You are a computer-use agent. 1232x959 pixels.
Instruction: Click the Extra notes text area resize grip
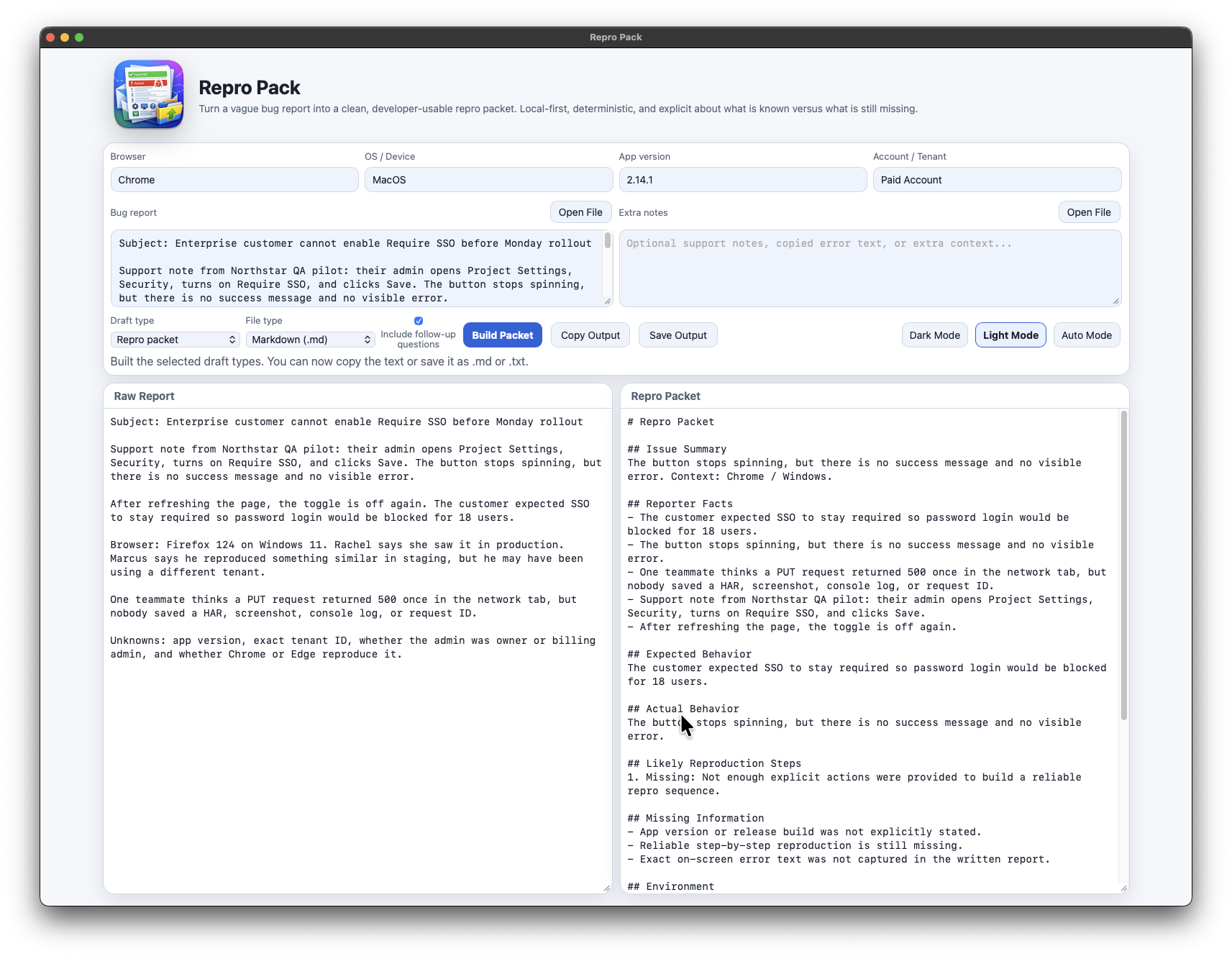tap(1116, 301)
